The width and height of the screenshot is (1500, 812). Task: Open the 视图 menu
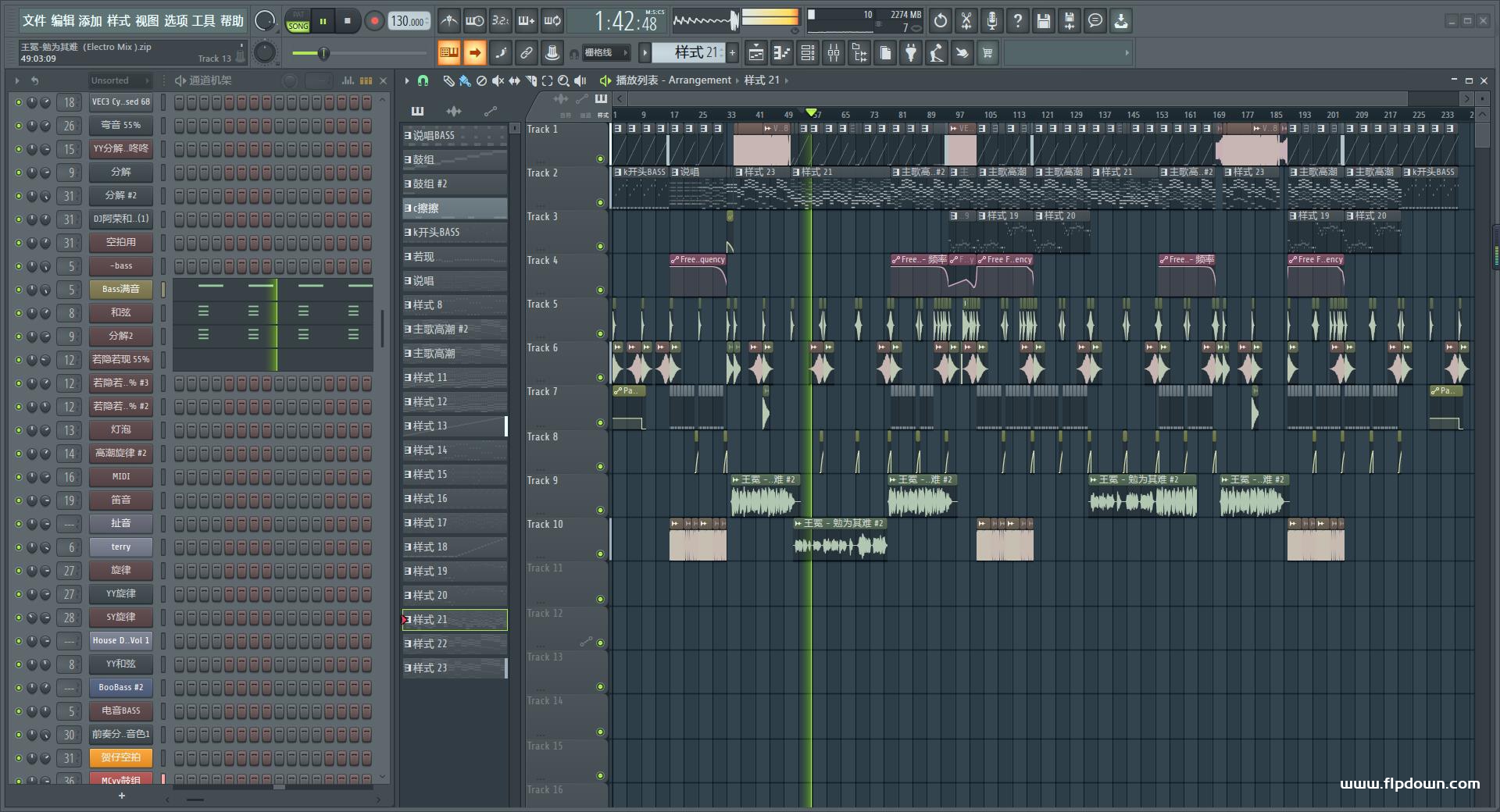(147, 21)
